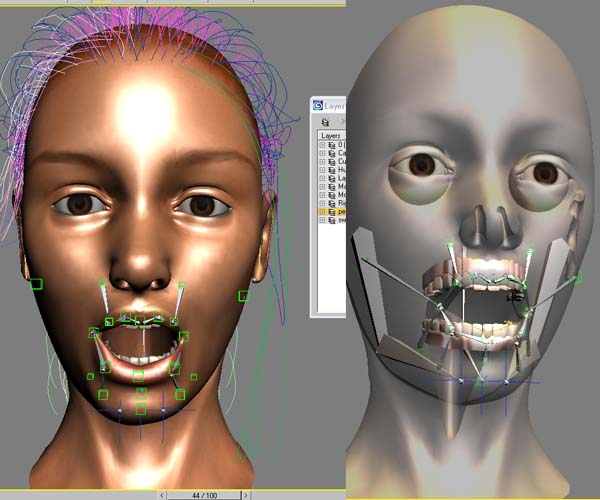This screenshot has height=500, width=600.
Task: Click the layer icon of the '0' default layer
Action: (331, 145)
